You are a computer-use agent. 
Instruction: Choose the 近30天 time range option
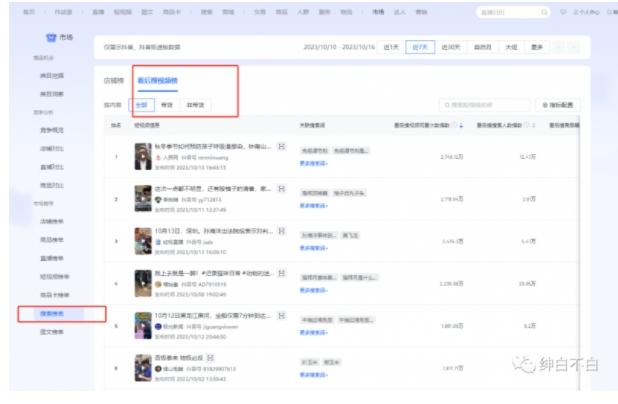click(x=452, y=47)
